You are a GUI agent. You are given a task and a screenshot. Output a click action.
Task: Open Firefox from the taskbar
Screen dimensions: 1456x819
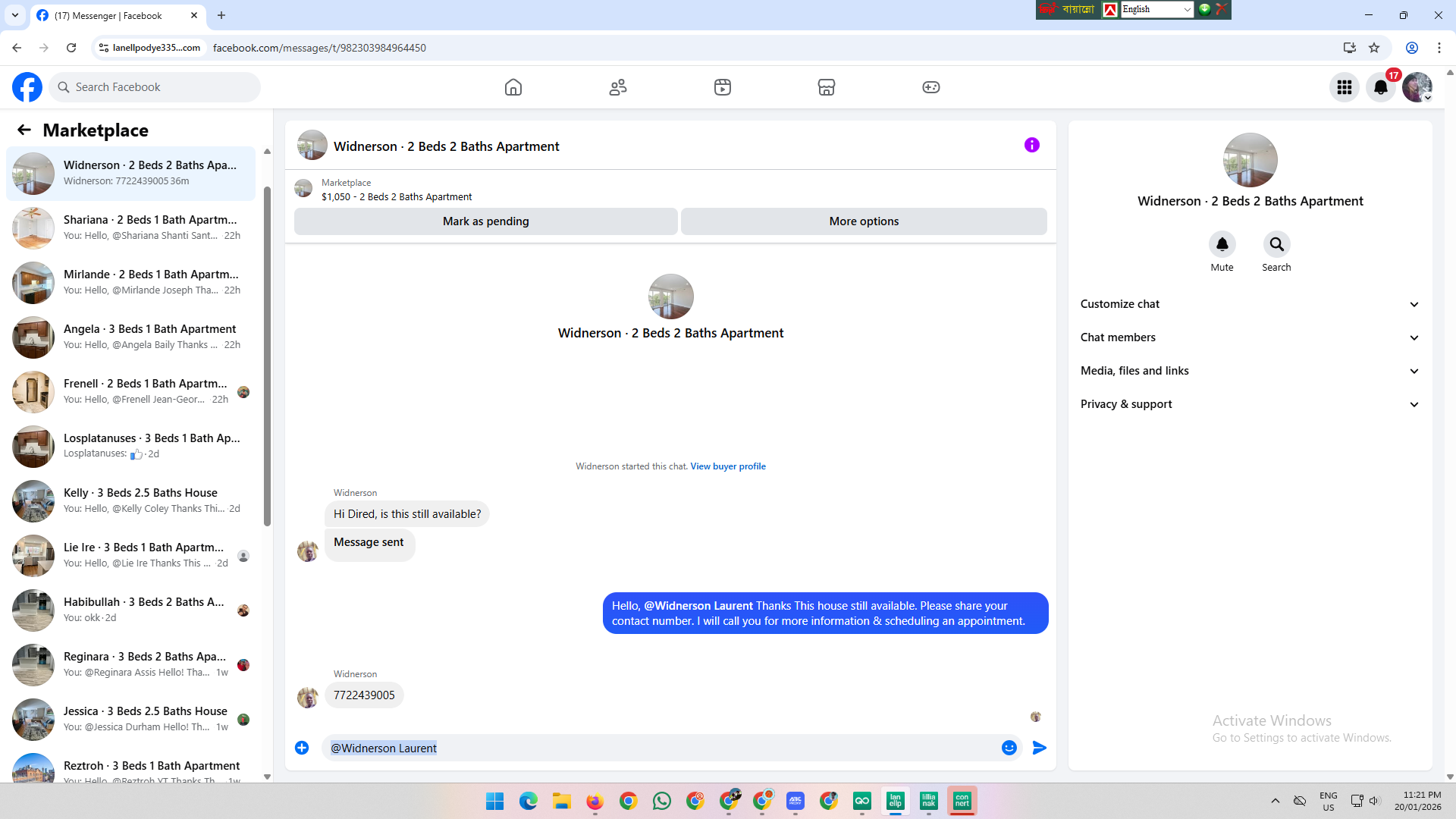(595, 801)
